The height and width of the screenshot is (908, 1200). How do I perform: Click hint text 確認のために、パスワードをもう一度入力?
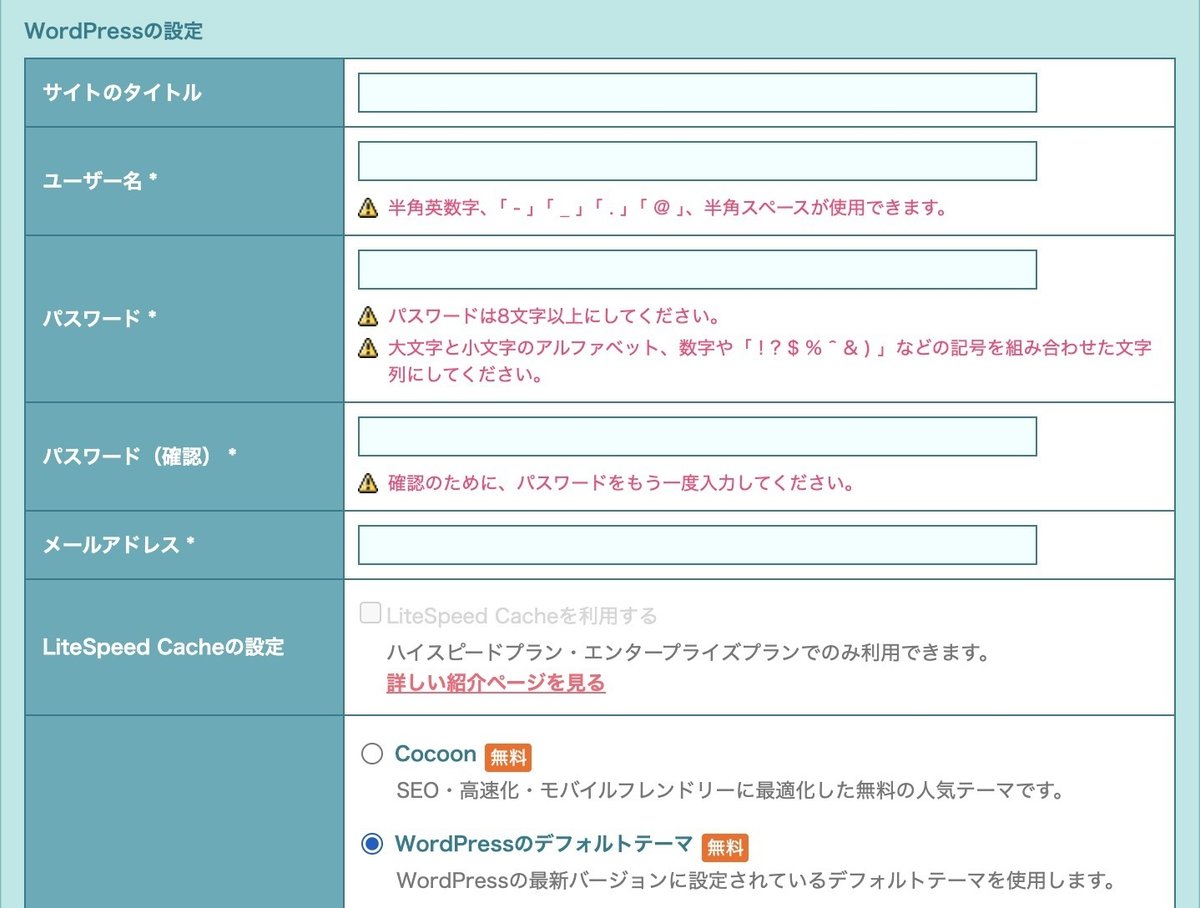(x=624, y=484)
